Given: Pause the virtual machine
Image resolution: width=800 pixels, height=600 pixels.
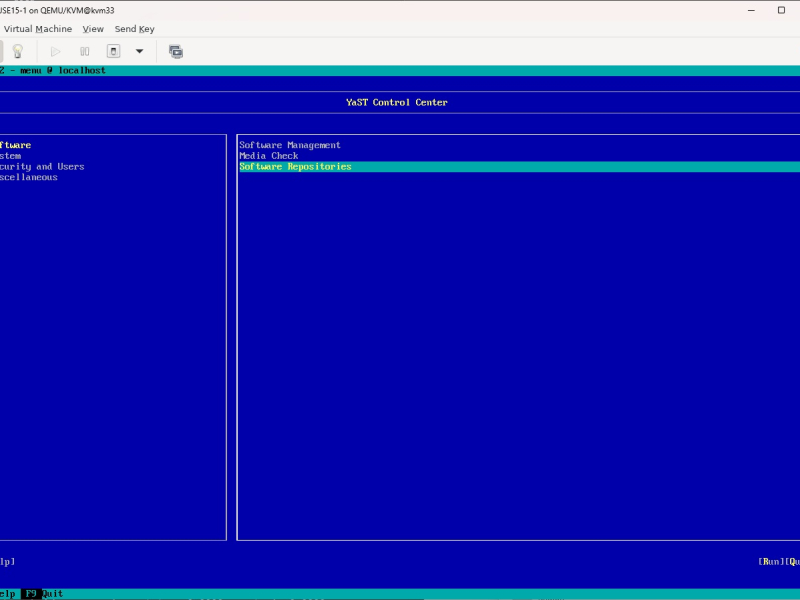Looking at the screenshot, I should (85, 52).
